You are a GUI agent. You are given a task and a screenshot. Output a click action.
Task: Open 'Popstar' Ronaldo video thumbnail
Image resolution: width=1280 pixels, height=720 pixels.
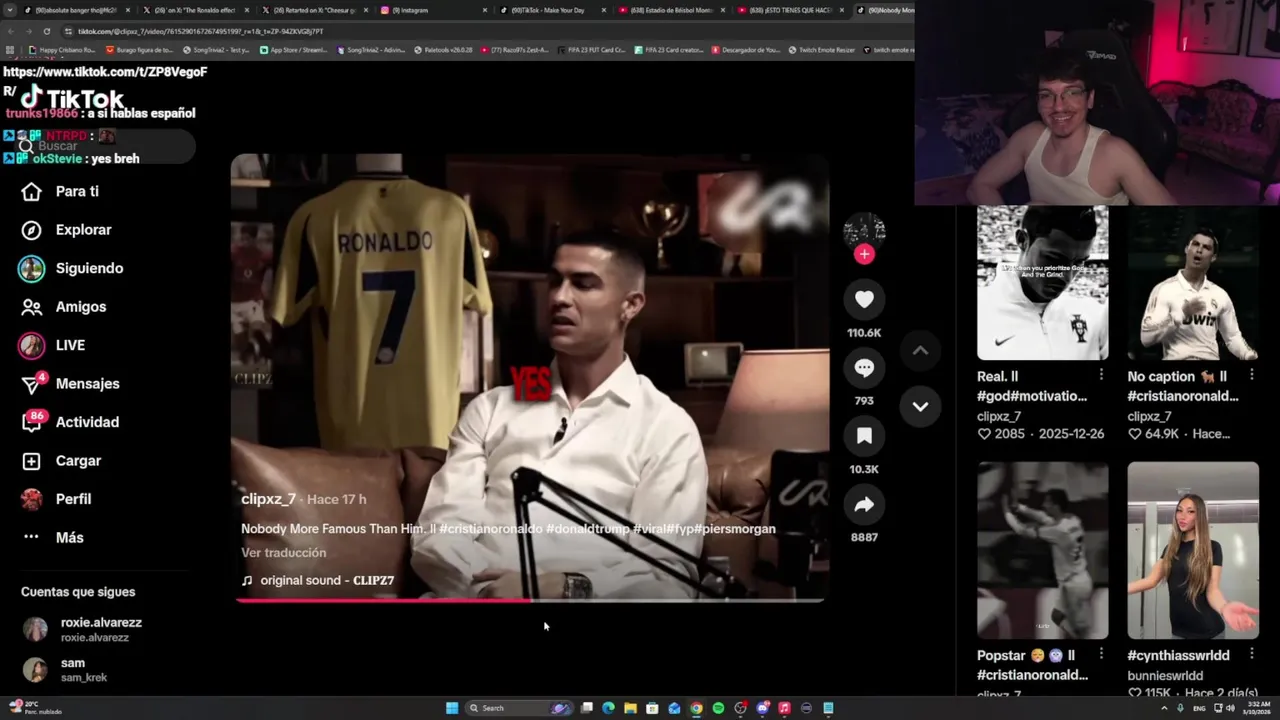tap(1042, 550)
